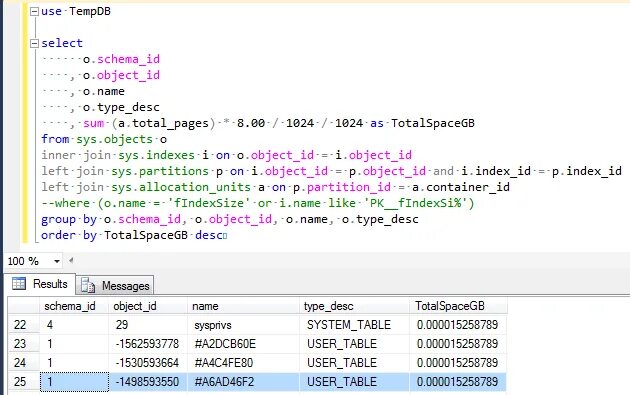Select the schema_id column header
The image size is (630, 395).
point(74,306)
